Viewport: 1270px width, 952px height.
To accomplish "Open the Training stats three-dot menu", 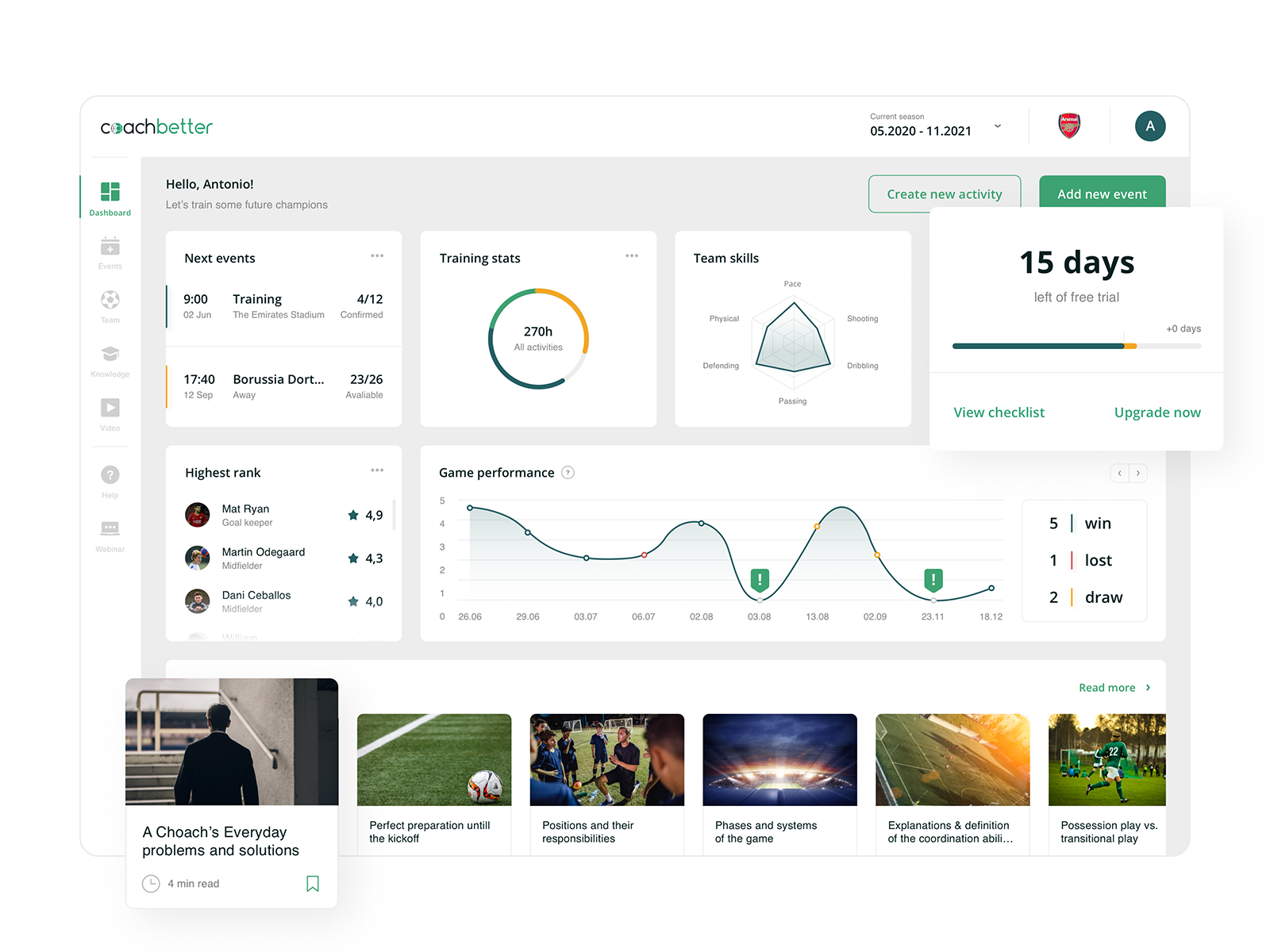I will tap(632, 255).
